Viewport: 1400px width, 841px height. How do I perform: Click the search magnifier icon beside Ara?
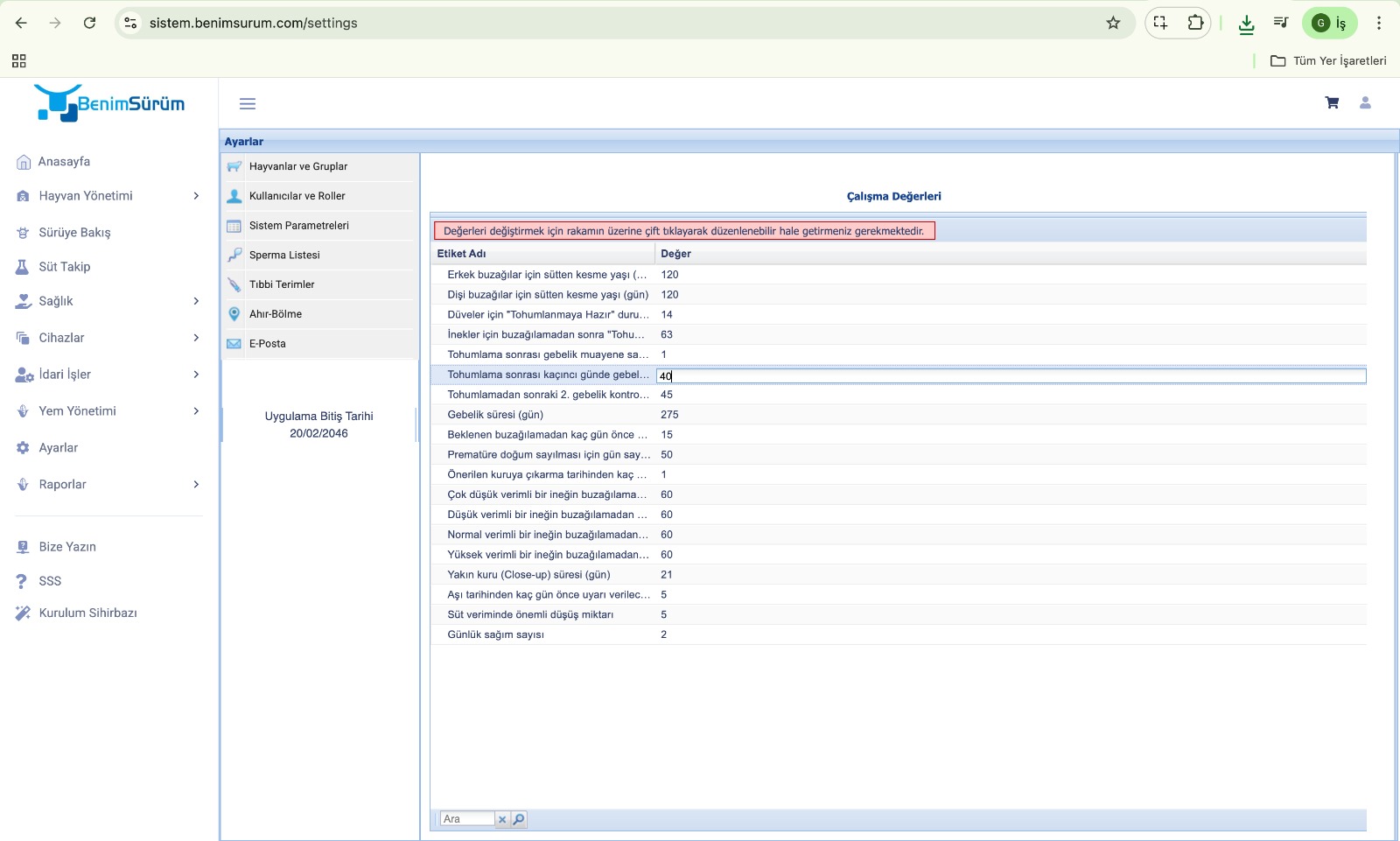pyautogui.click(x=519, y=819)
